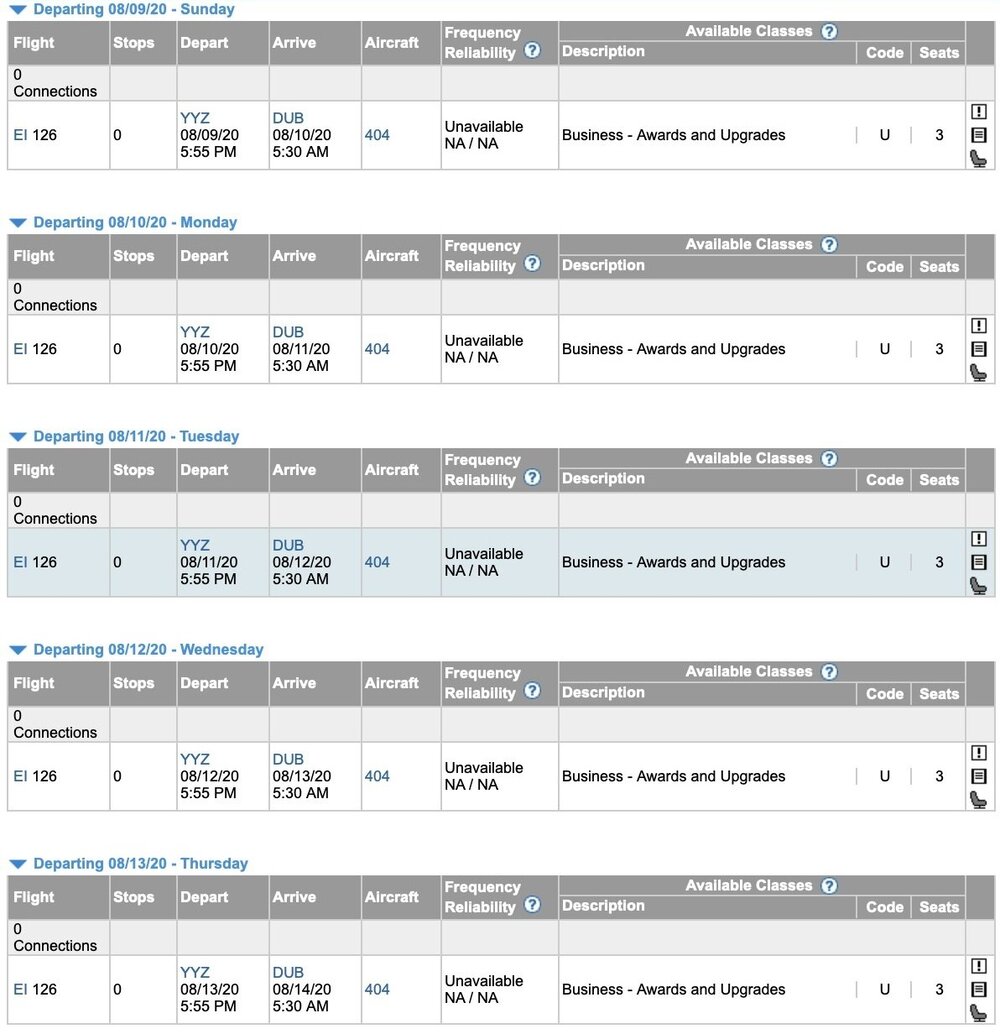Click the seat map icon on the 08/13/20 flight
1000x1034 pixels.
(979, 1012)
